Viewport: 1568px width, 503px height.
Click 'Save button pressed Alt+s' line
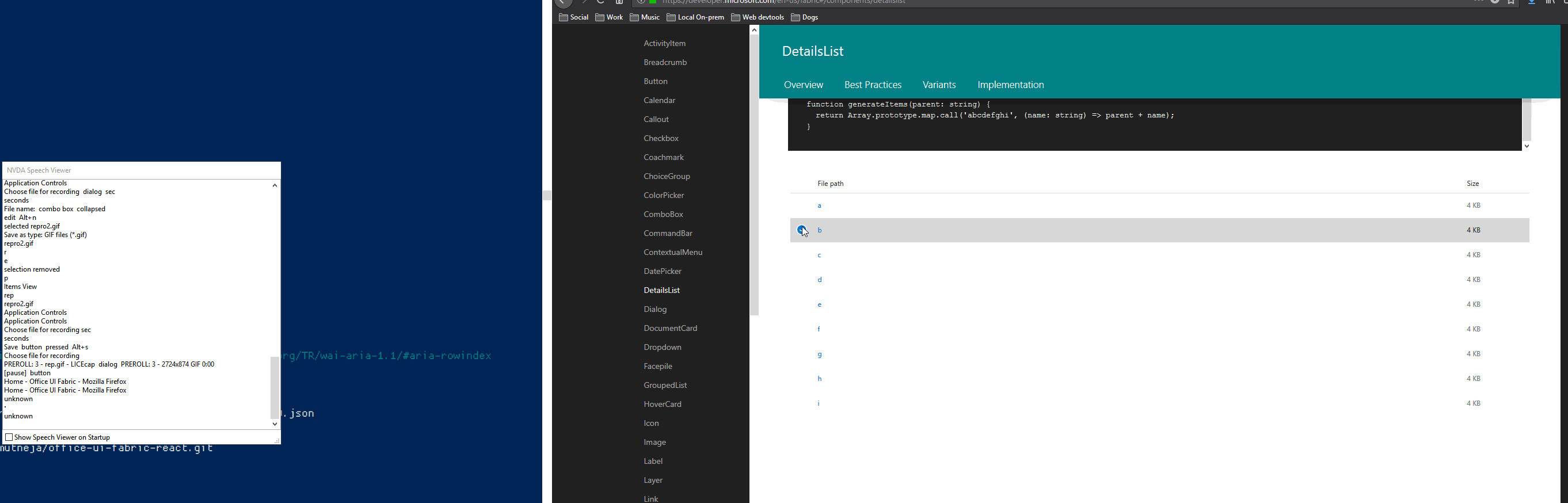click(x=46, y=347)
